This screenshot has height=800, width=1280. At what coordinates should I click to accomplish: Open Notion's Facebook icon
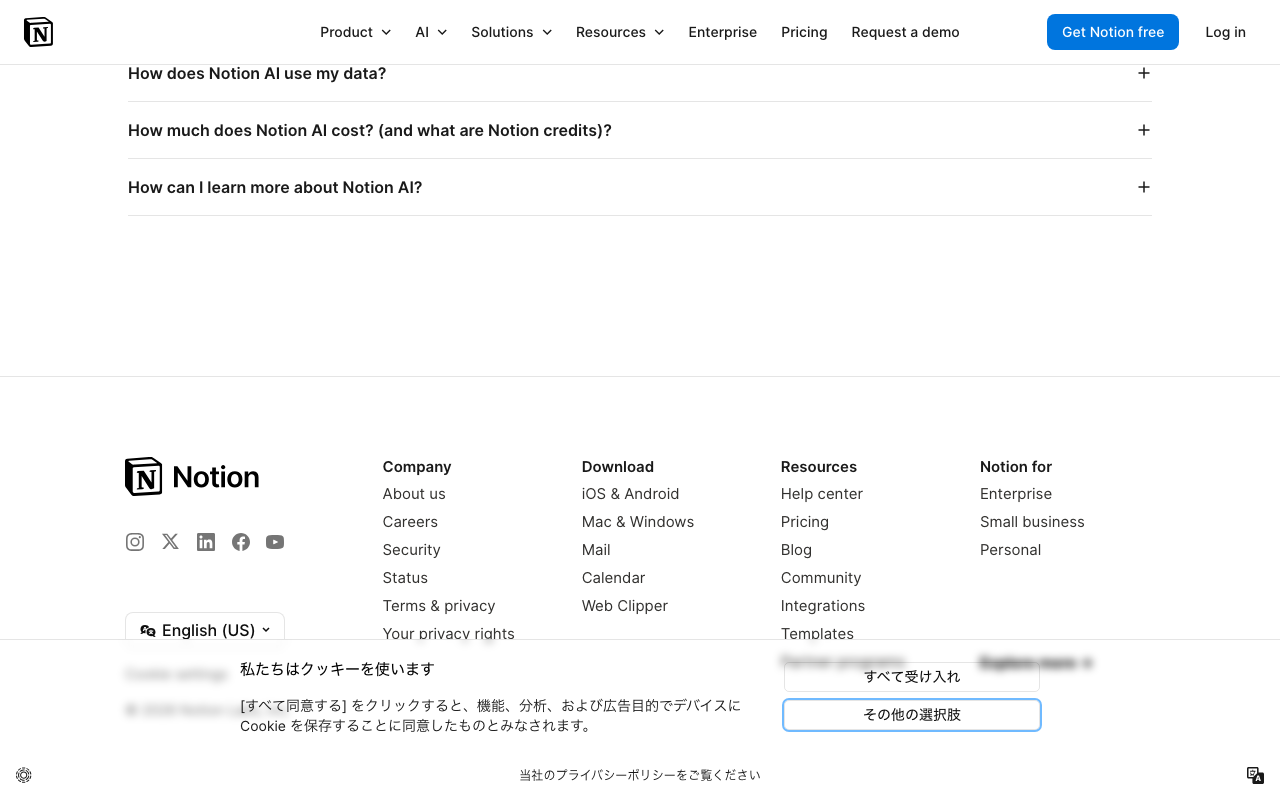coord(241,542)
